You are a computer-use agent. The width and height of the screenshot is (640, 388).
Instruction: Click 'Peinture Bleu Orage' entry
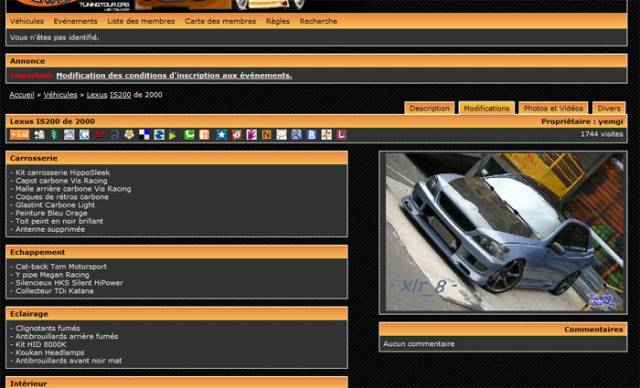pyautogui.click(x=49, y=213)
